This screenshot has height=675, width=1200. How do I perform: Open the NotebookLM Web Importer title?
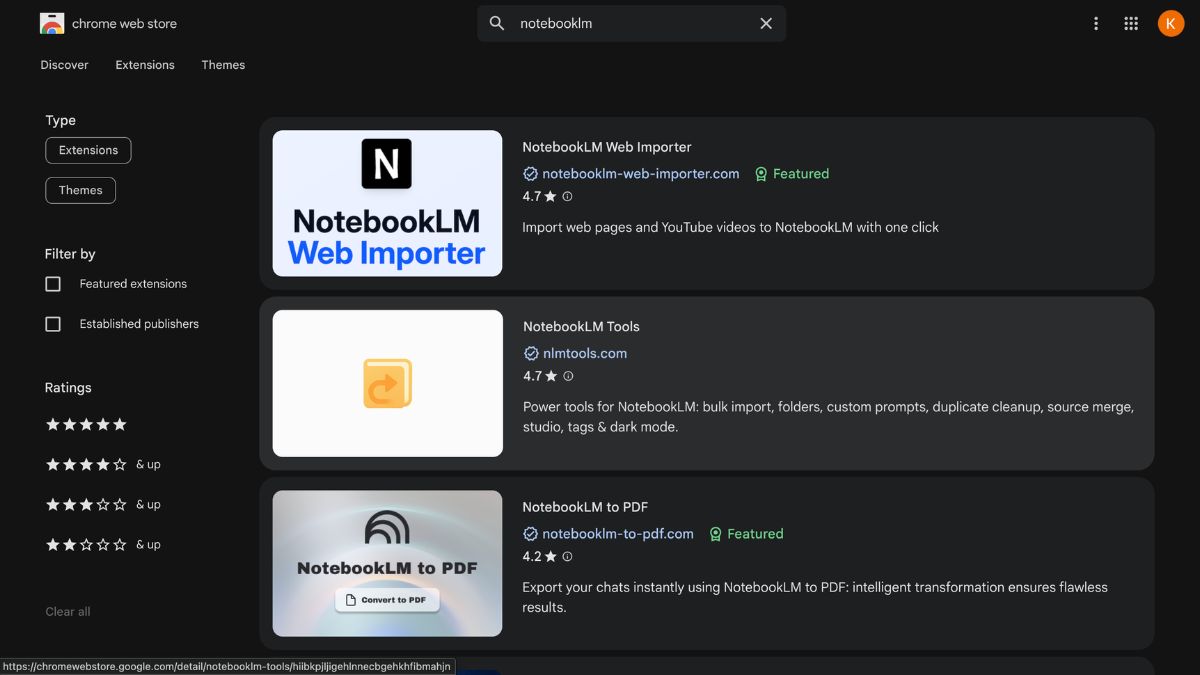coord(607,147)
